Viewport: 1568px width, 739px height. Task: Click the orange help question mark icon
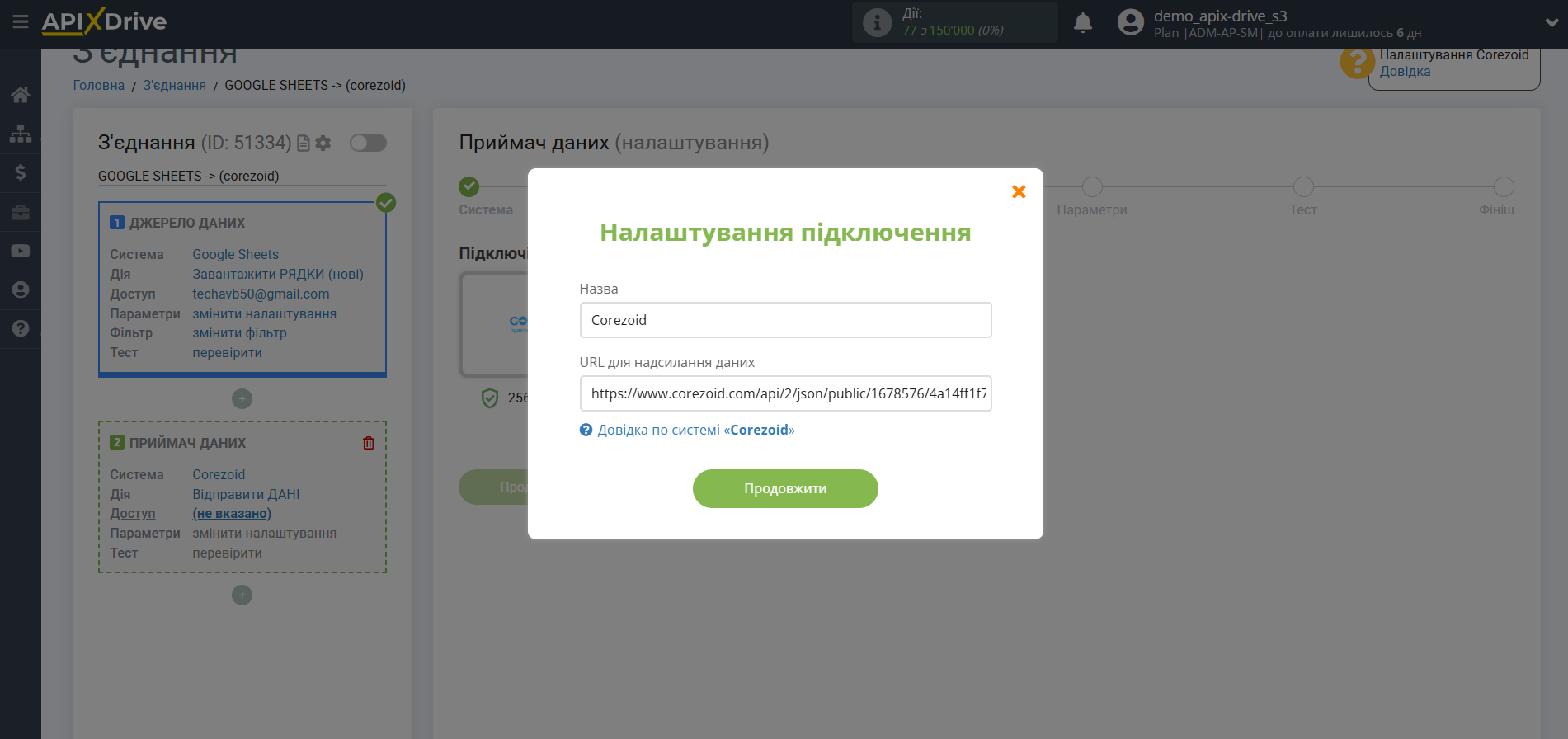(1357, 62)
